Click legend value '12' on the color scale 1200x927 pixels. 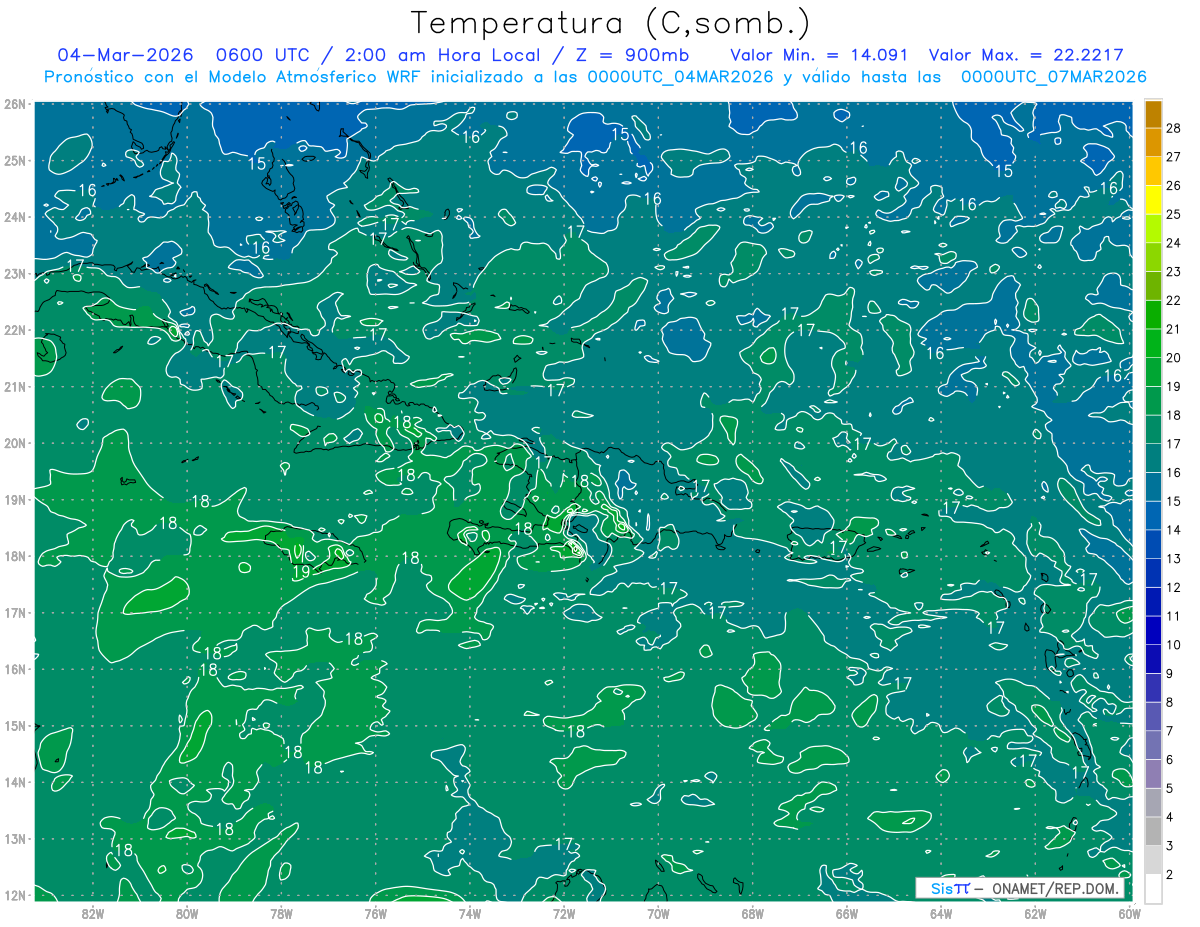tap(1174, 587)
